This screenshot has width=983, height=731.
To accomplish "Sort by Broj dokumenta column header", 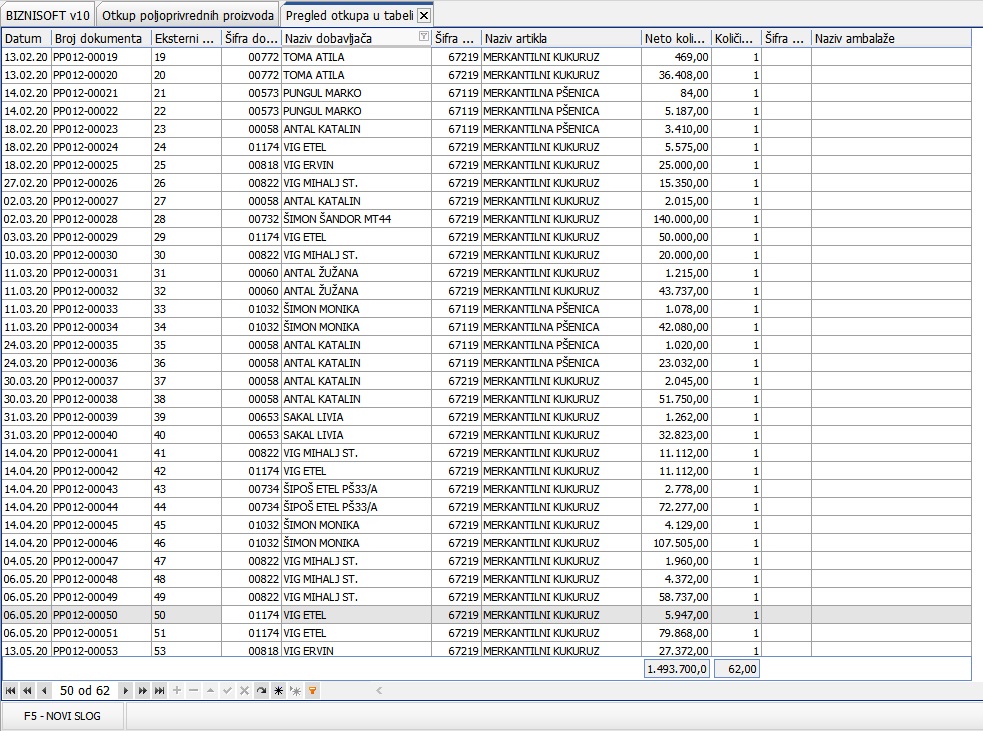I will (101, 38).
